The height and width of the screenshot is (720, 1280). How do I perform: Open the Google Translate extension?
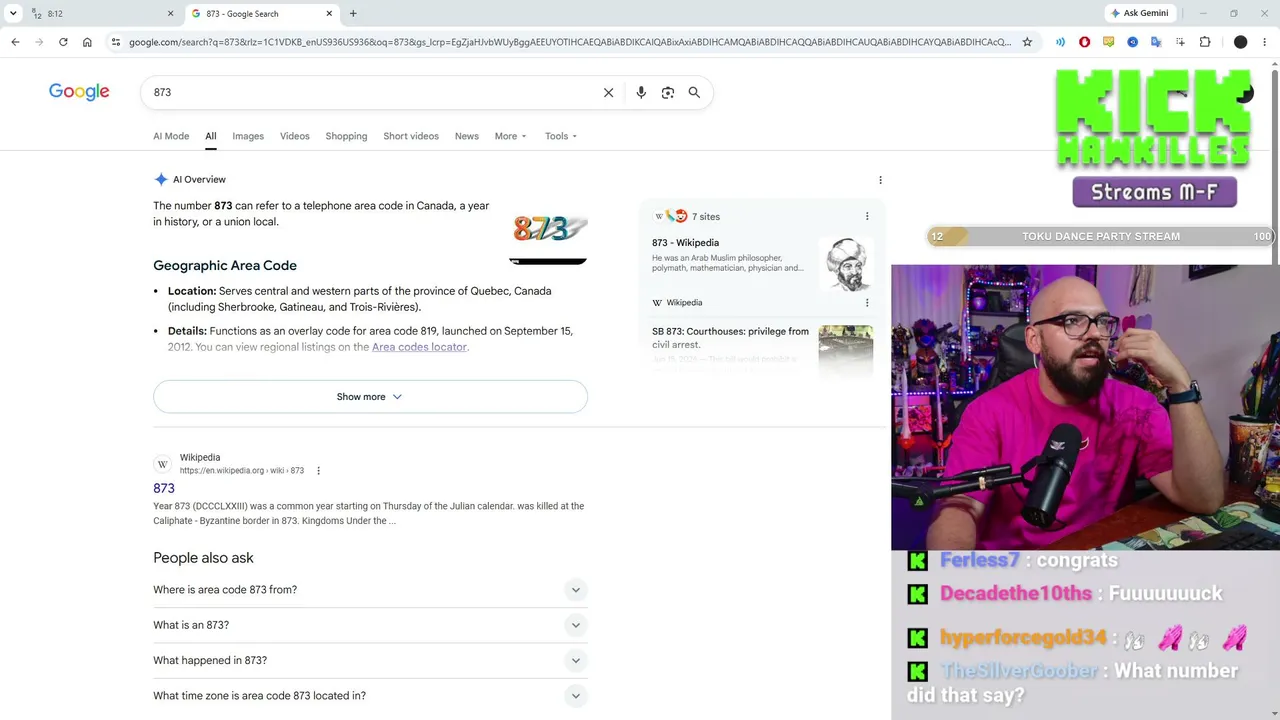tap(1157, 42)
